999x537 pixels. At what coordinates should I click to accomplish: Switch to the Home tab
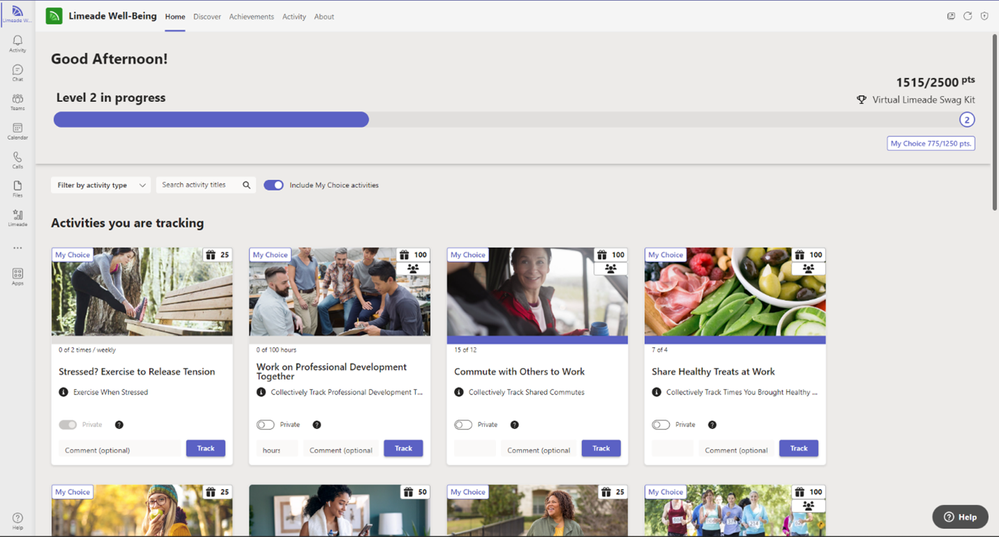[175, 17]
